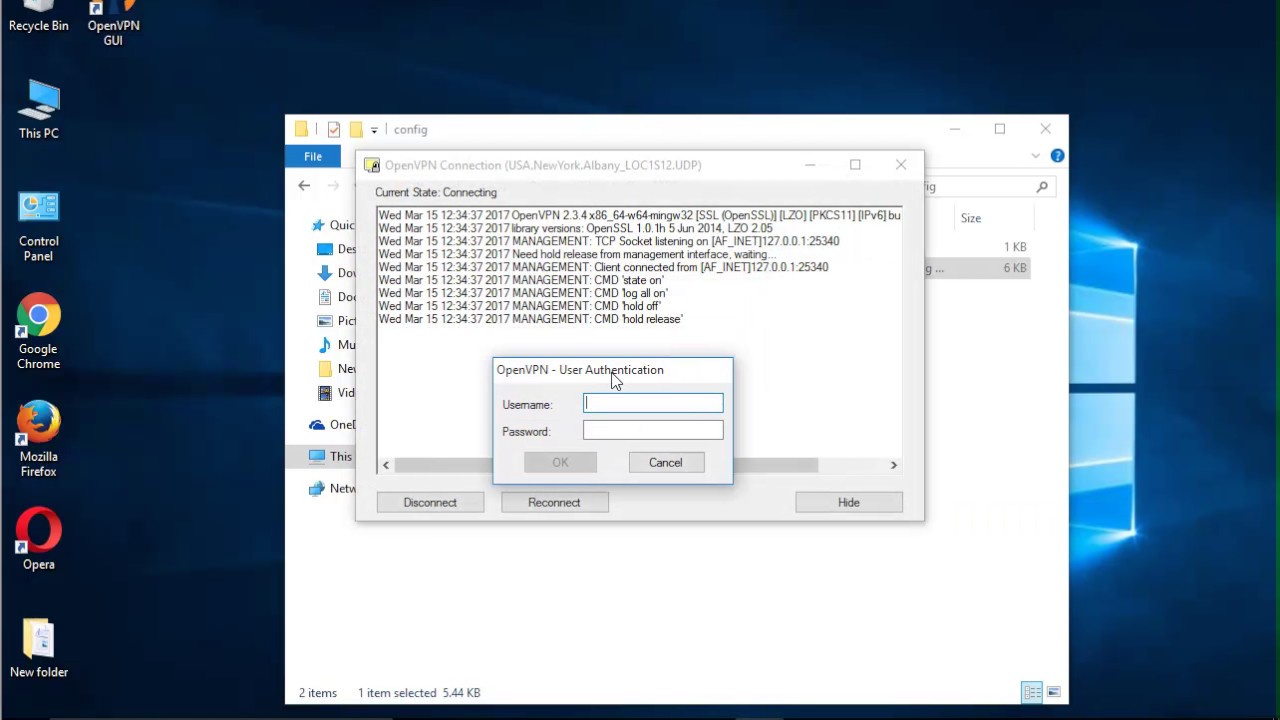Select Network in the navigation pane
This screenshot has height=720, width=1280.
[x=331, y=488]
